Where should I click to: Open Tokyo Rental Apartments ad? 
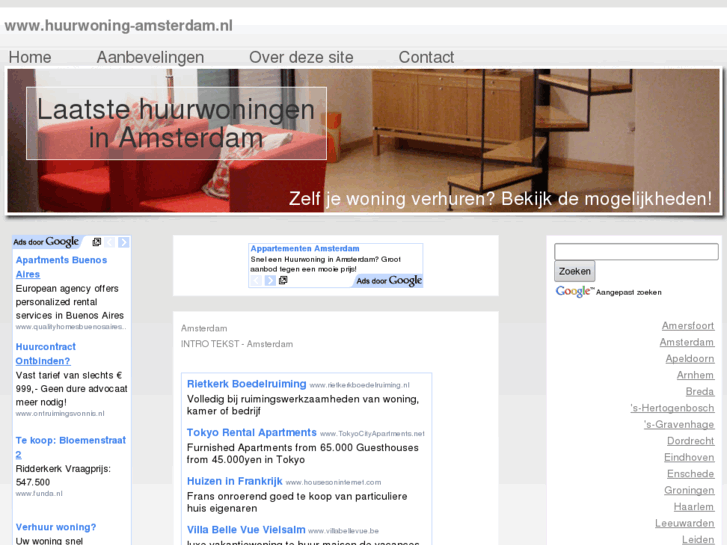tap(251, 432)
